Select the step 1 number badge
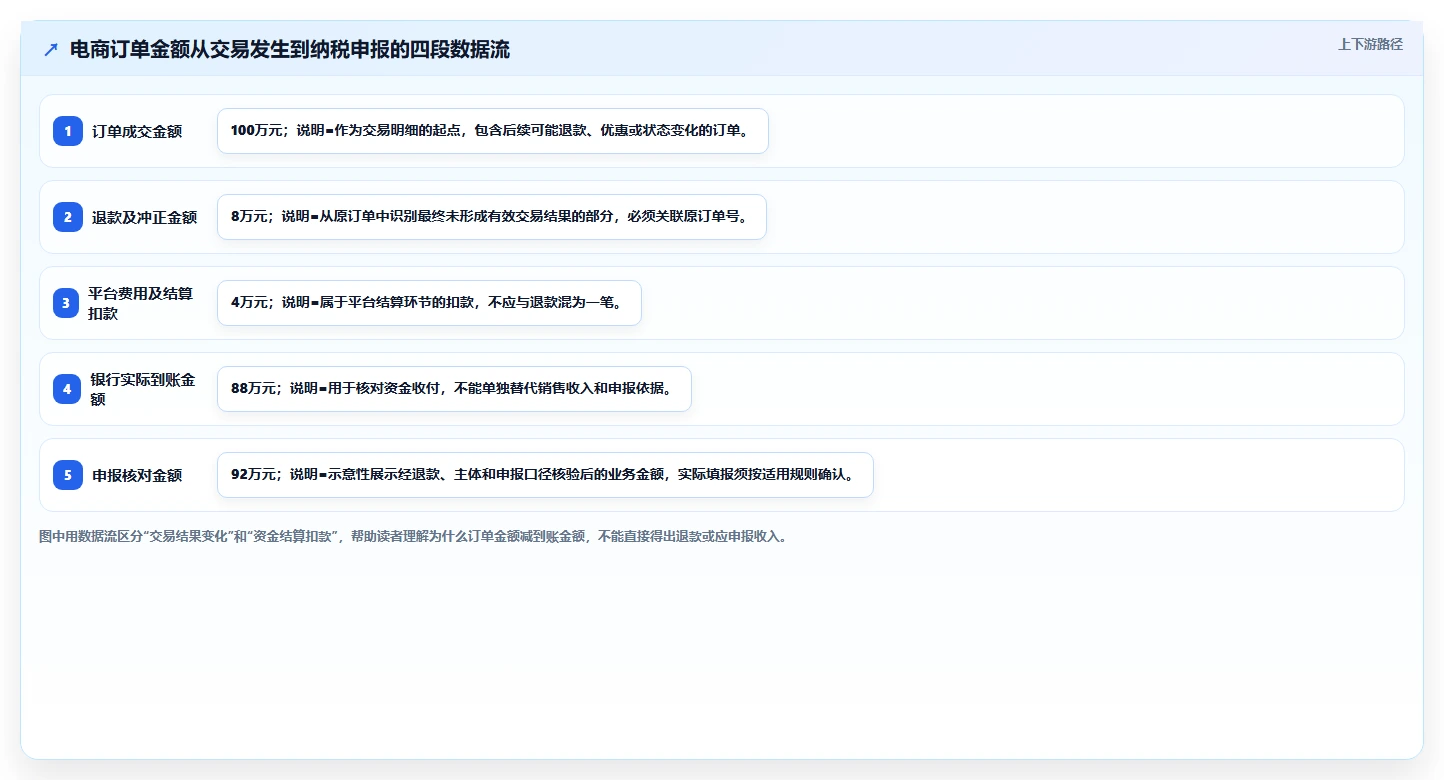Screen dimensions: 1444x780 [x=68, y=131]
